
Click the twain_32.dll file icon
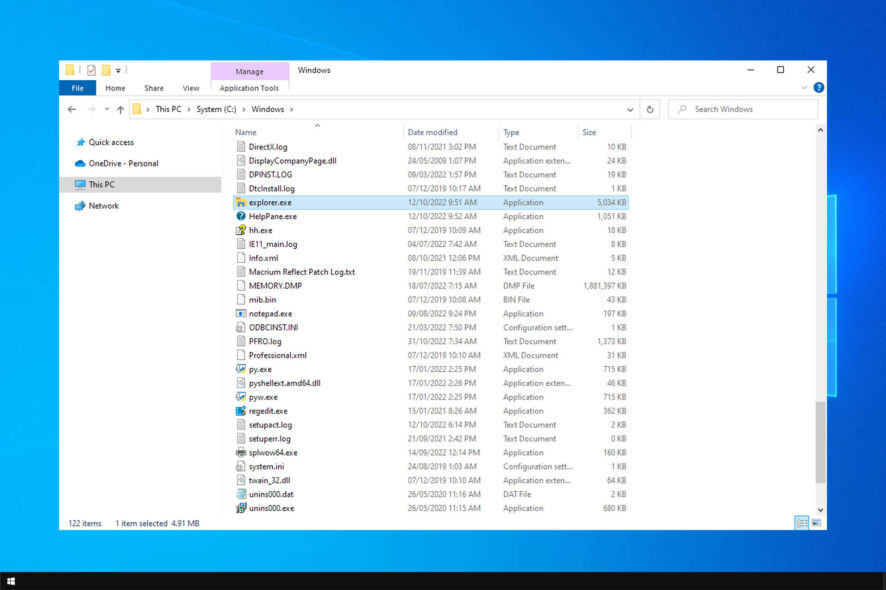[241, 480]
